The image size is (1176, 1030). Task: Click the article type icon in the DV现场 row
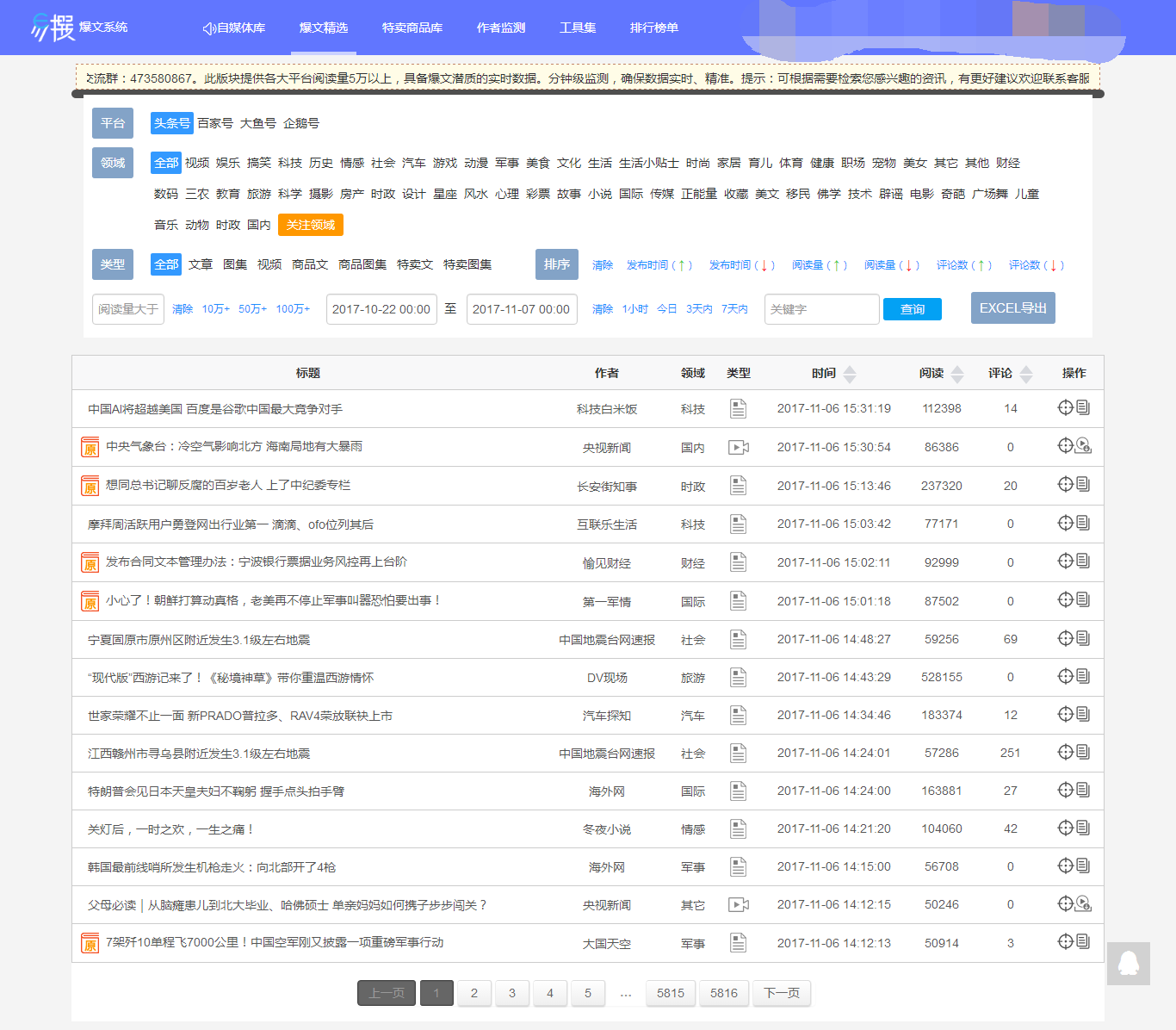[x=738, y=678]
